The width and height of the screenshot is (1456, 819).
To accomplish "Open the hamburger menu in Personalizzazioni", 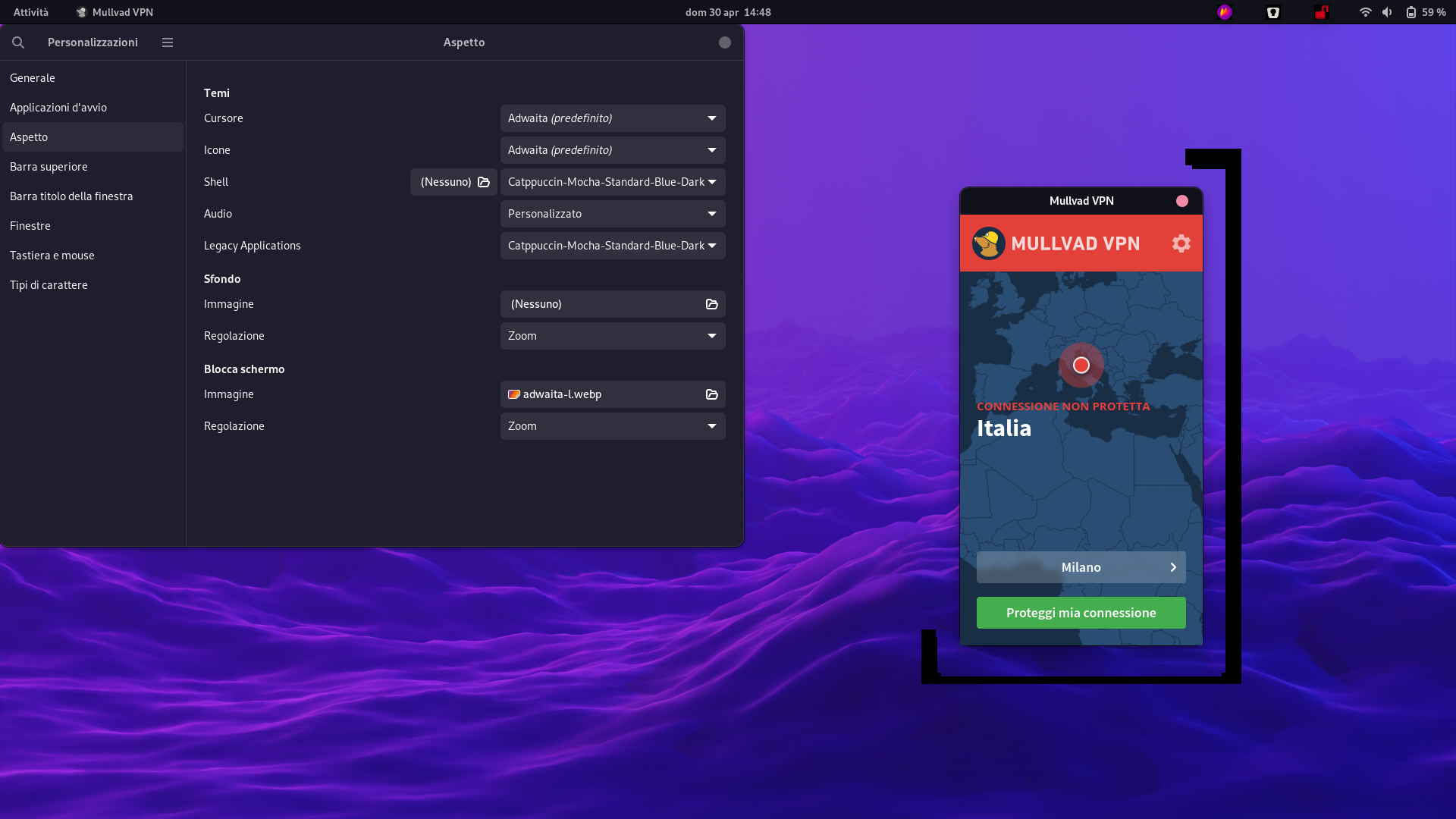I will [x=167, y=42].
